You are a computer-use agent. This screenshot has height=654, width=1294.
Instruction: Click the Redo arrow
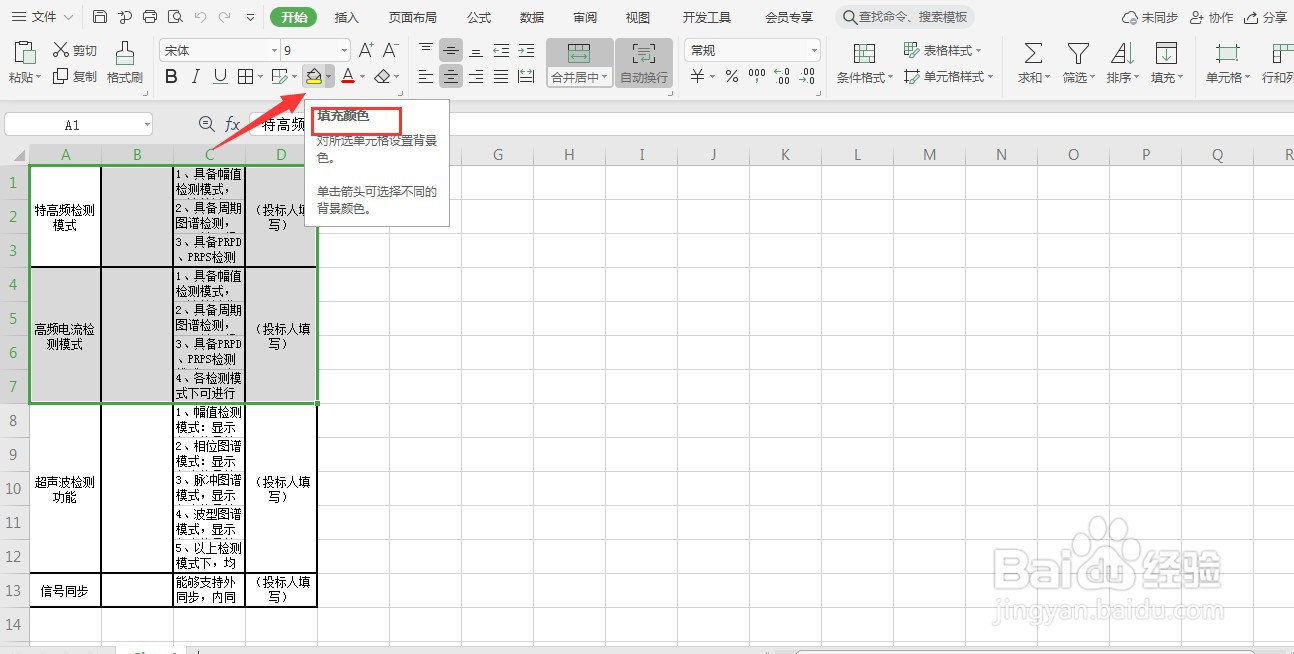point(225,17)
